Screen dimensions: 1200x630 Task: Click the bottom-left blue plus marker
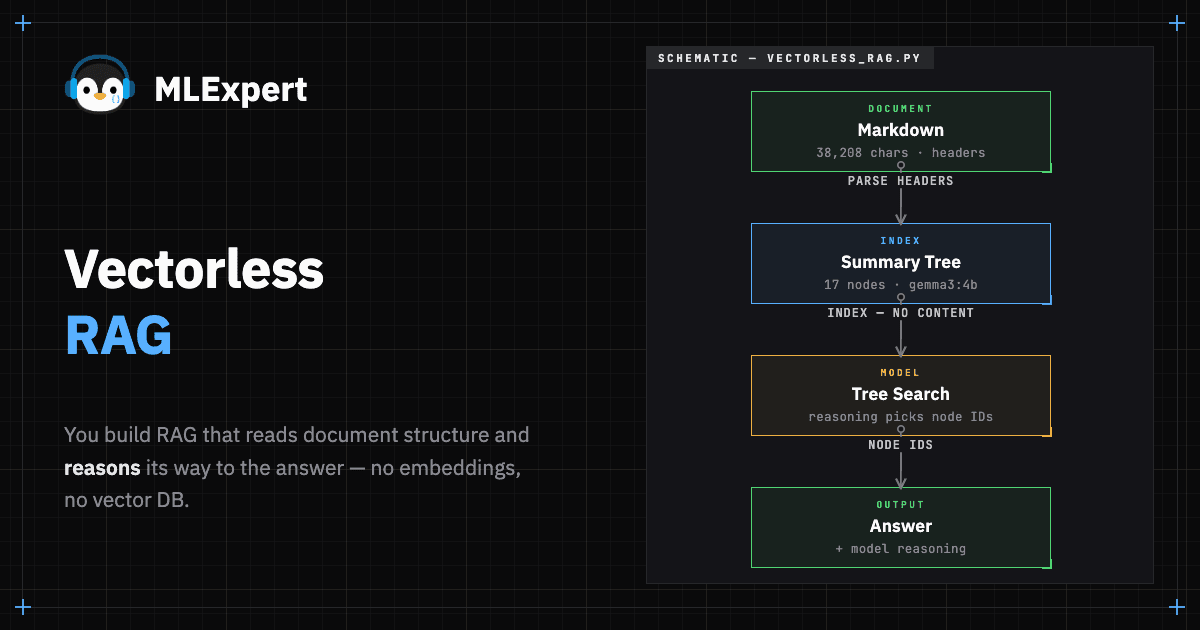tap(24, 607)
